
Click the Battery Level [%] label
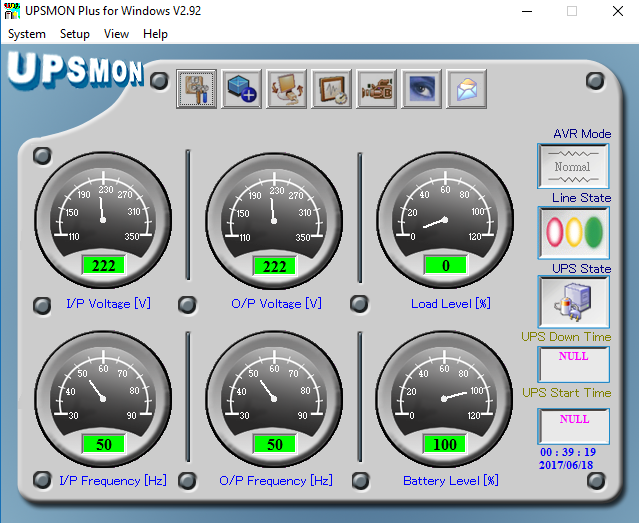451,481
